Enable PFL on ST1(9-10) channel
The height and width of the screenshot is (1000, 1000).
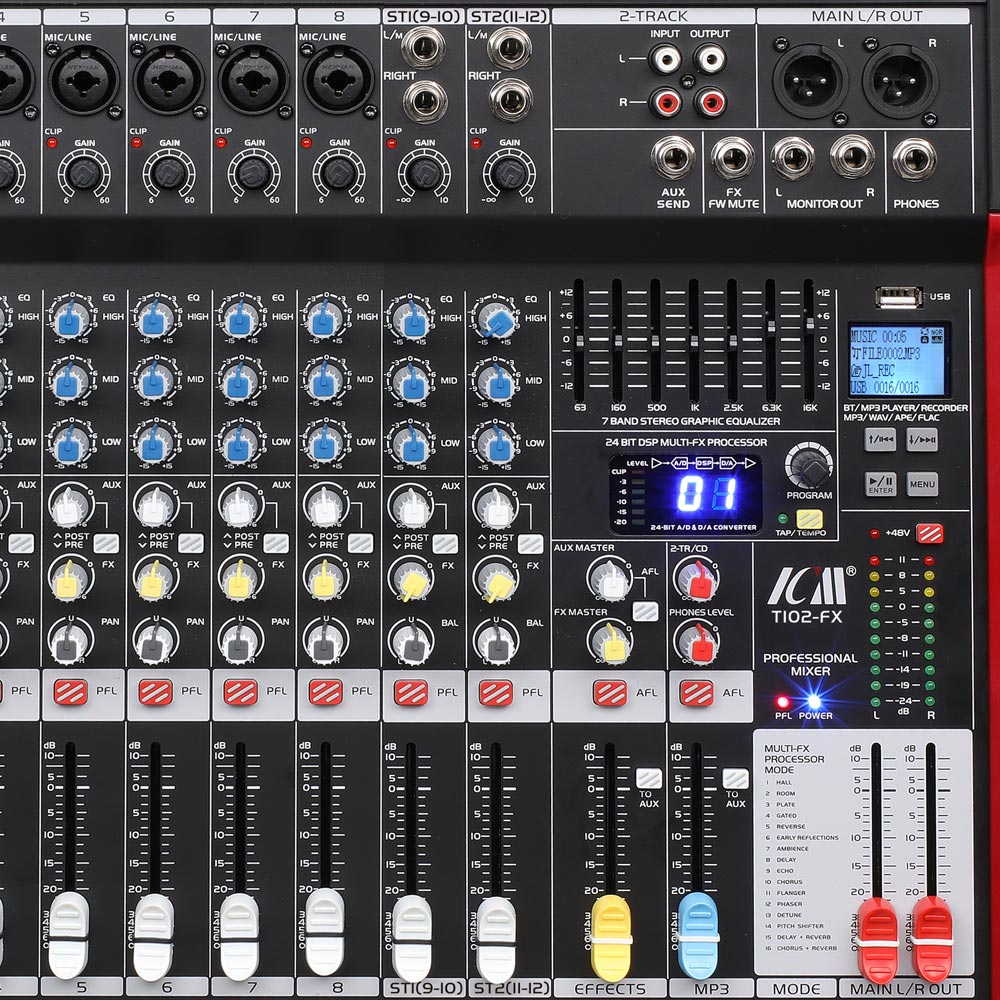point(411,693)
